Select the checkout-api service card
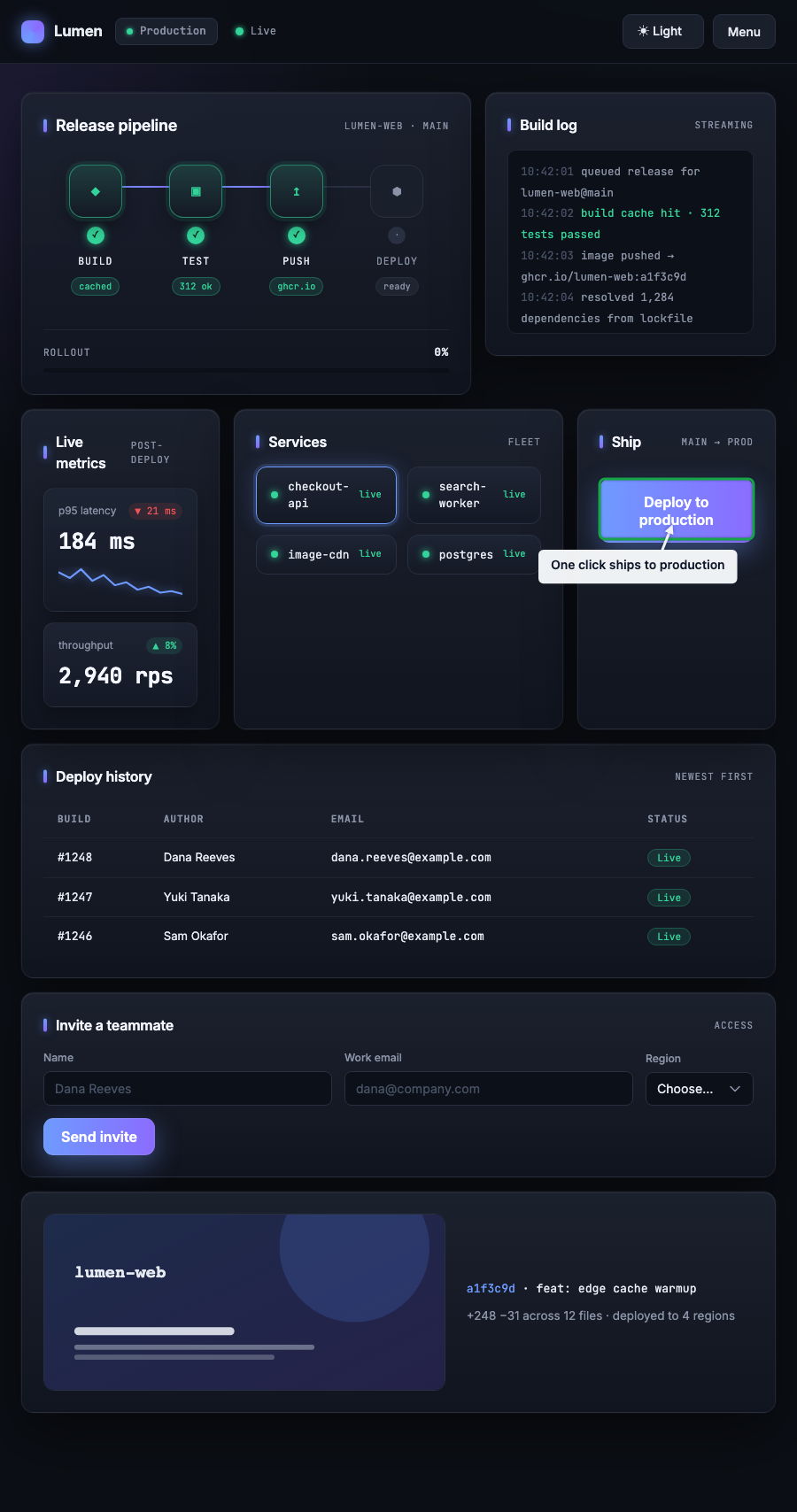The image size is (797, 1512). point(326,495)
